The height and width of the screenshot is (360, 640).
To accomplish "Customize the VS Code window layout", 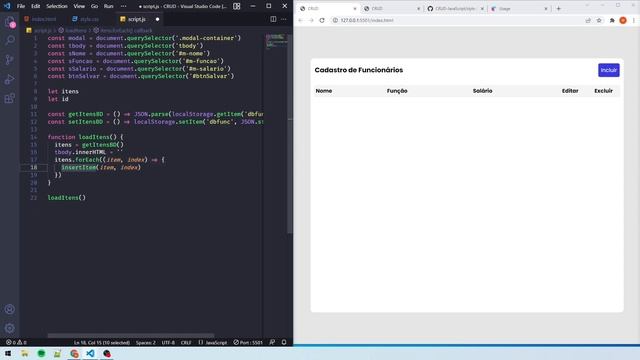I will pos(237,6).
